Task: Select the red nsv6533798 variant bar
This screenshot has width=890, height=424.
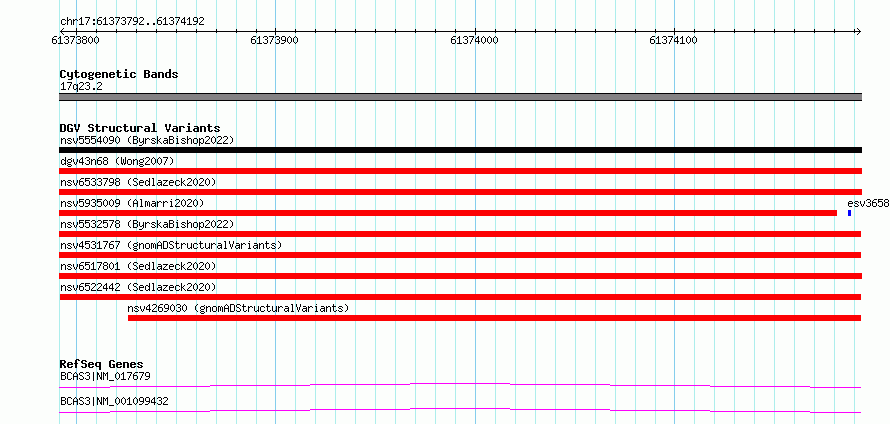Action: pos(460,192)
